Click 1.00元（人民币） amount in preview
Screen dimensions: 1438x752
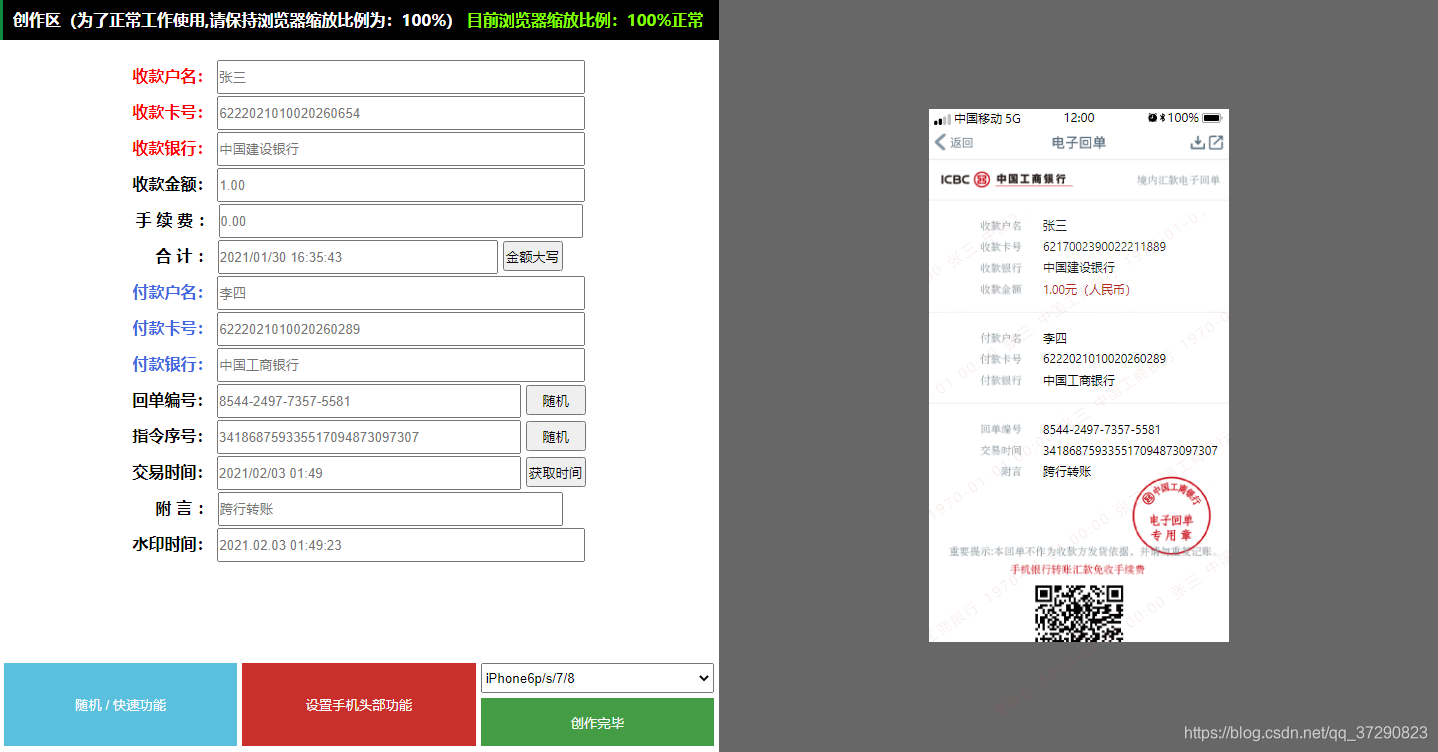[1086, 290]
